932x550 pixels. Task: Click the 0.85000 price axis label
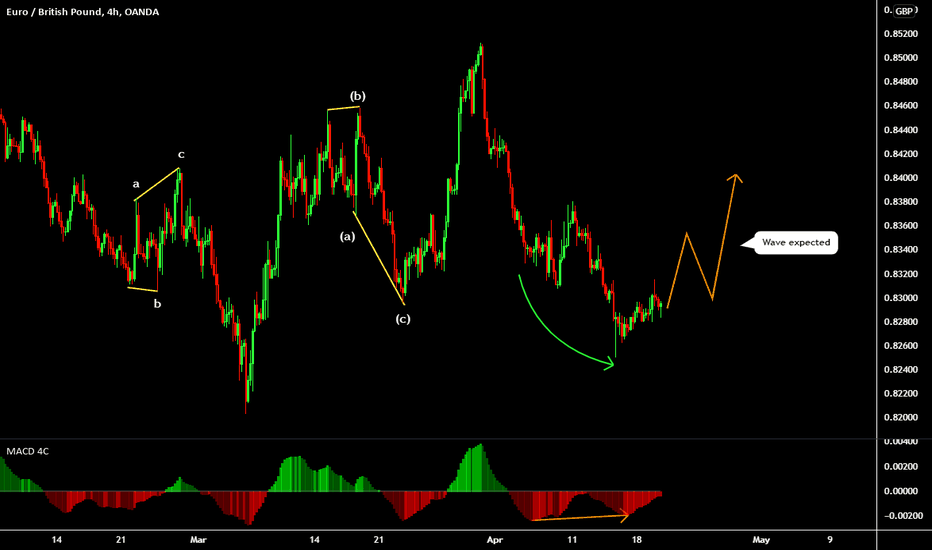click(900, 58)
